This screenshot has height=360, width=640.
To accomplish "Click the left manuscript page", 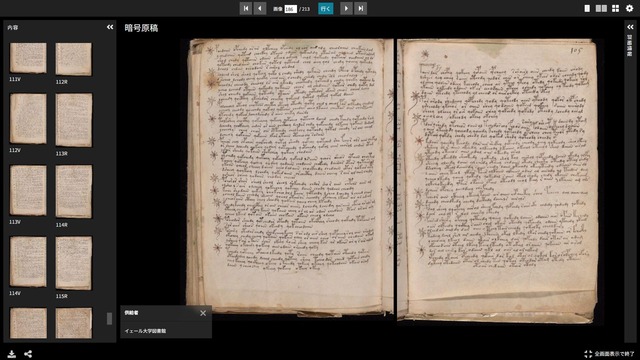I will (290, 177).
